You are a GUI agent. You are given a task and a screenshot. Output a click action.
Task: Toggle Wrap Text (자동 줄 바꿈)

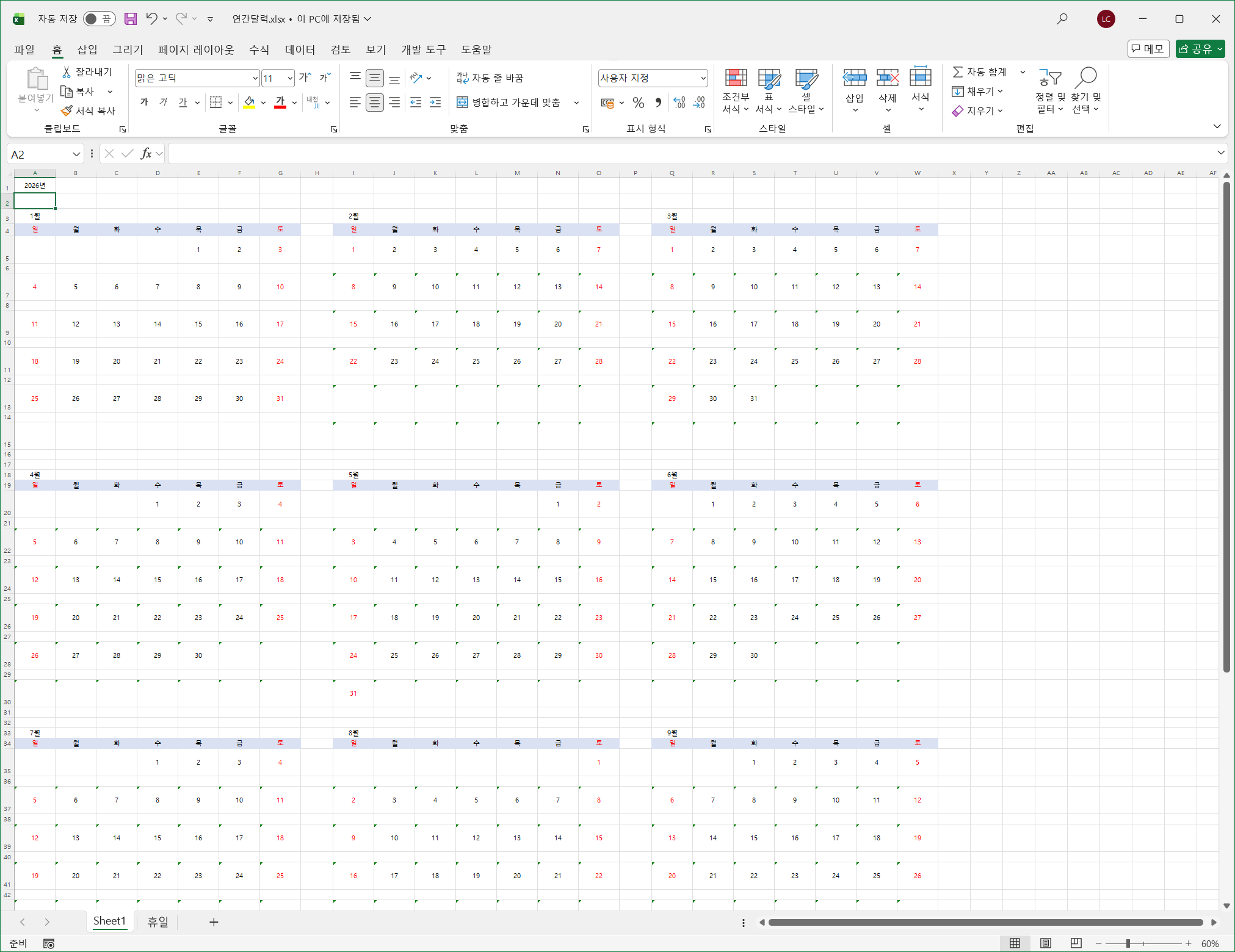(490, 78)
